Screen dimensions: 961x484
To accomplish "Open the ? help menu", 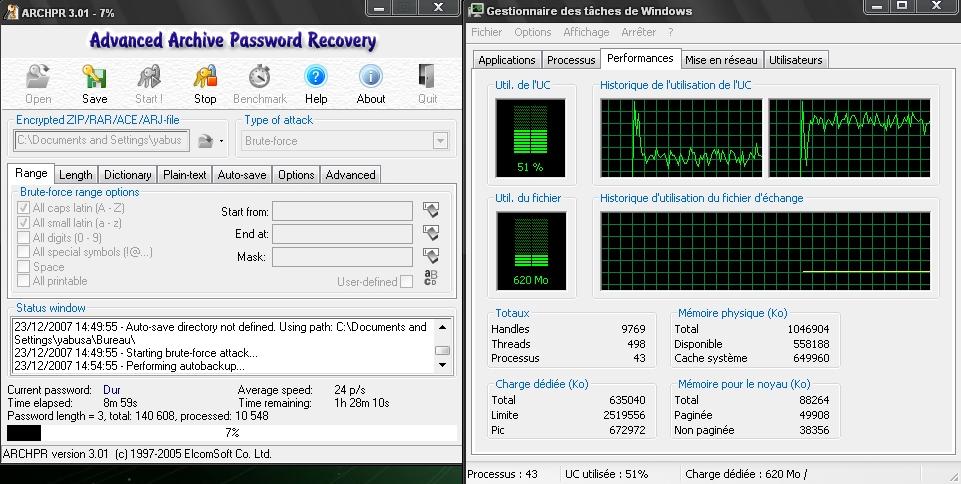I will point(670,32).
